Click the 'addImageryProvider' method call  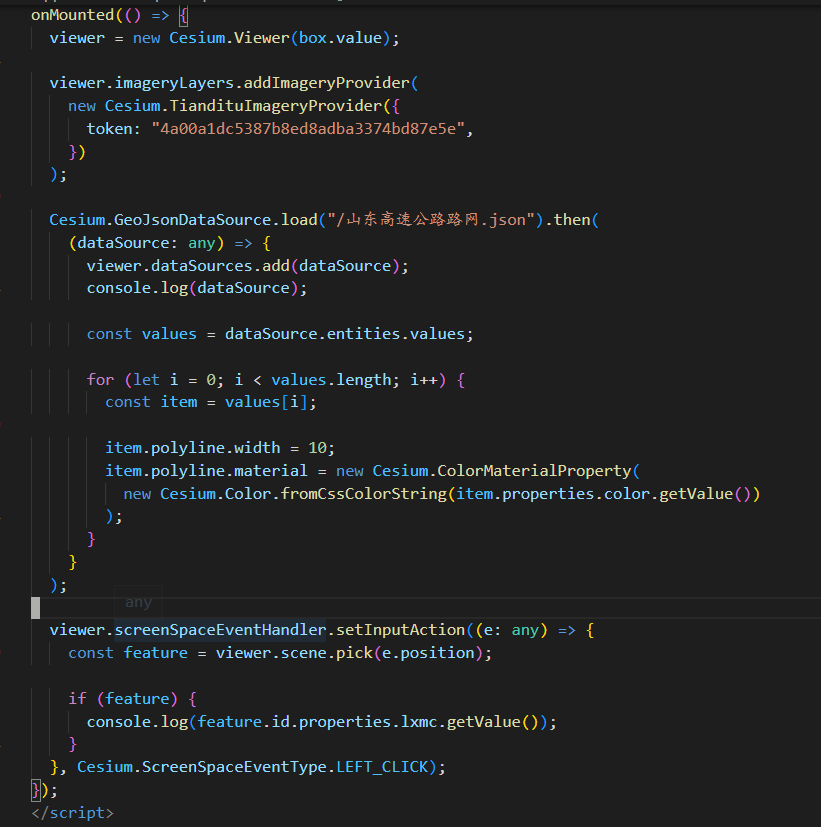326,83
